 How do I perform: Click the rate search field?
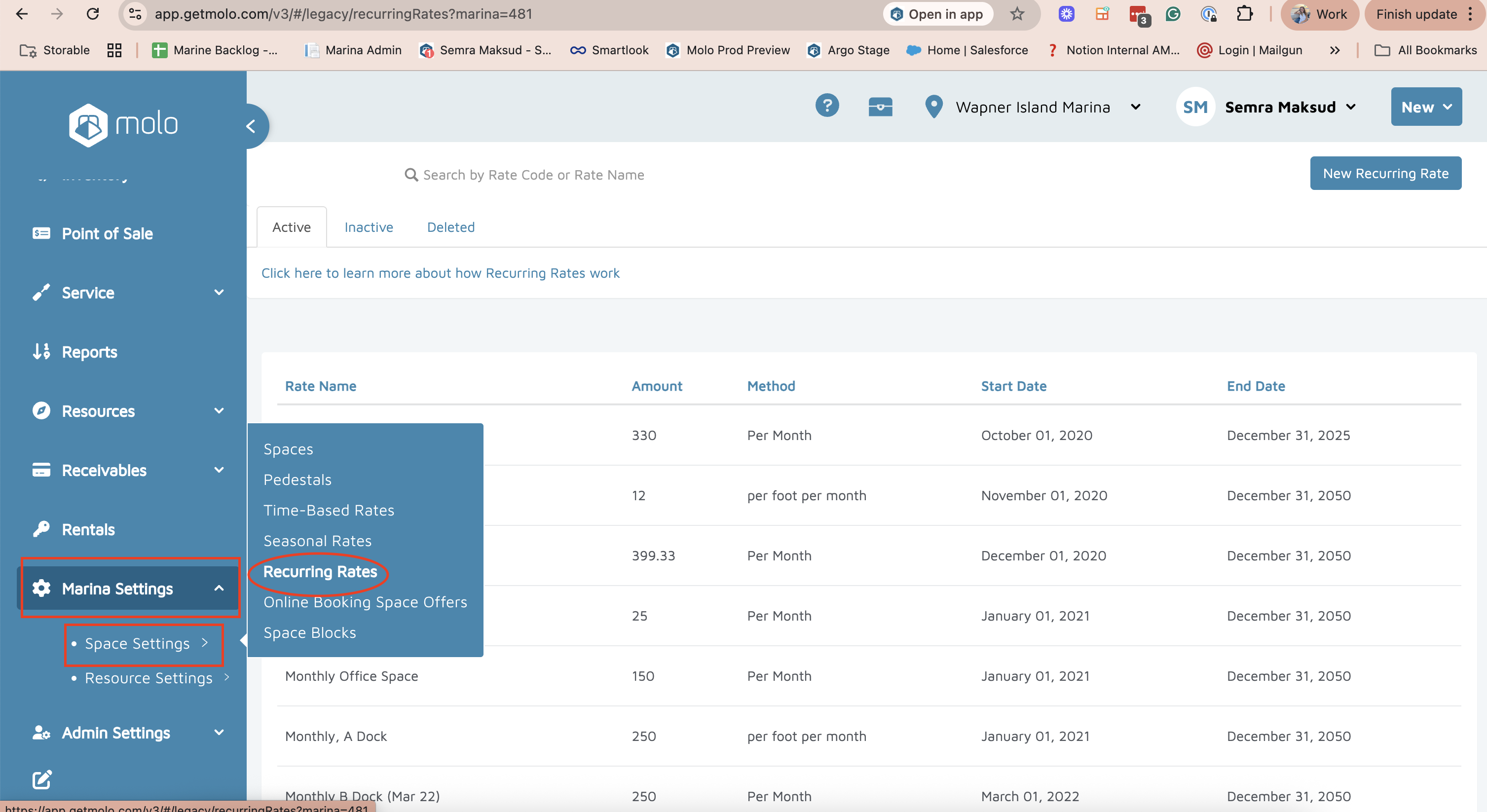tap(533, 175)
